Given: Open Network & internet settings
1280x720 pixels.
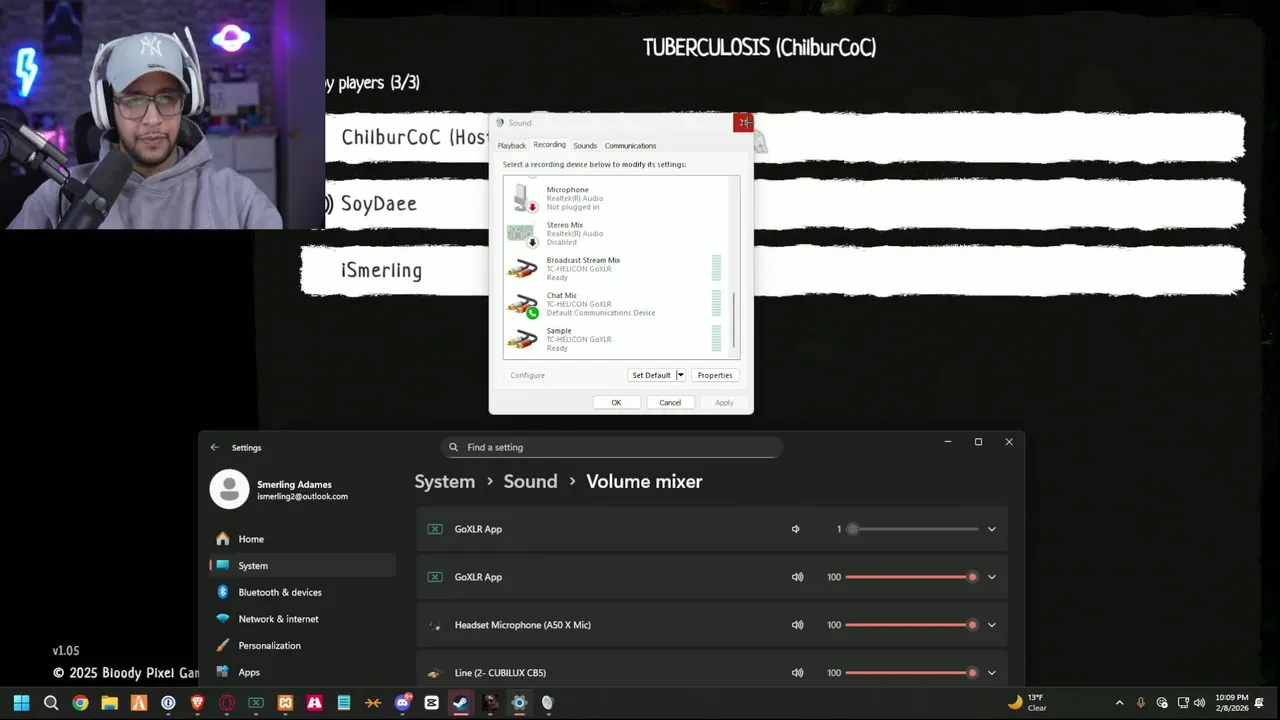Looking at the screenshot, I should [302, 619].
